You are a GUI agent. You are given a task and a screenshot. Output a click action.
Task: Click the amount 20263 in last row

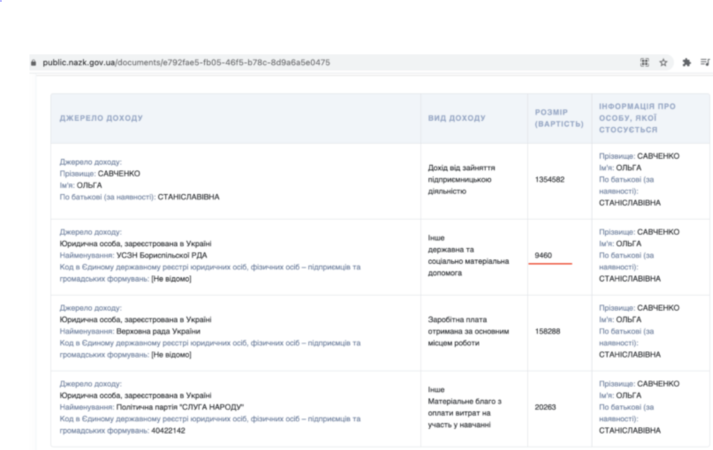[545, 407]
